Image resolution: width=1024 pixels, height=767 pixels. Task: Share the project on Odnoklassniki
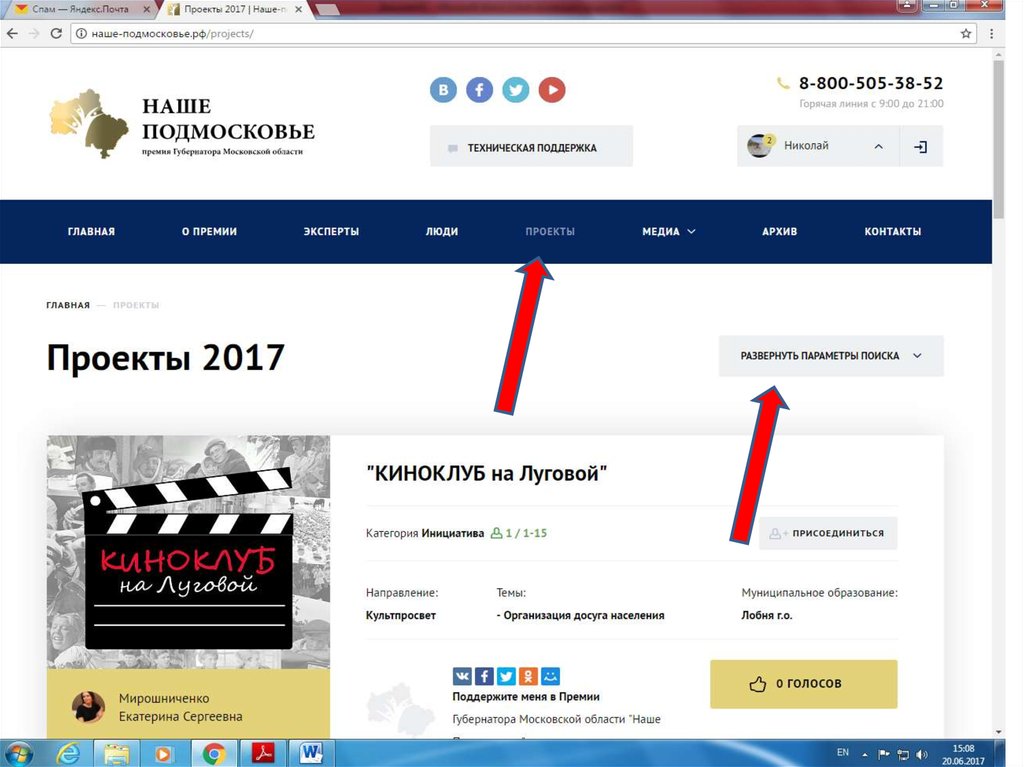click(528, 676)
